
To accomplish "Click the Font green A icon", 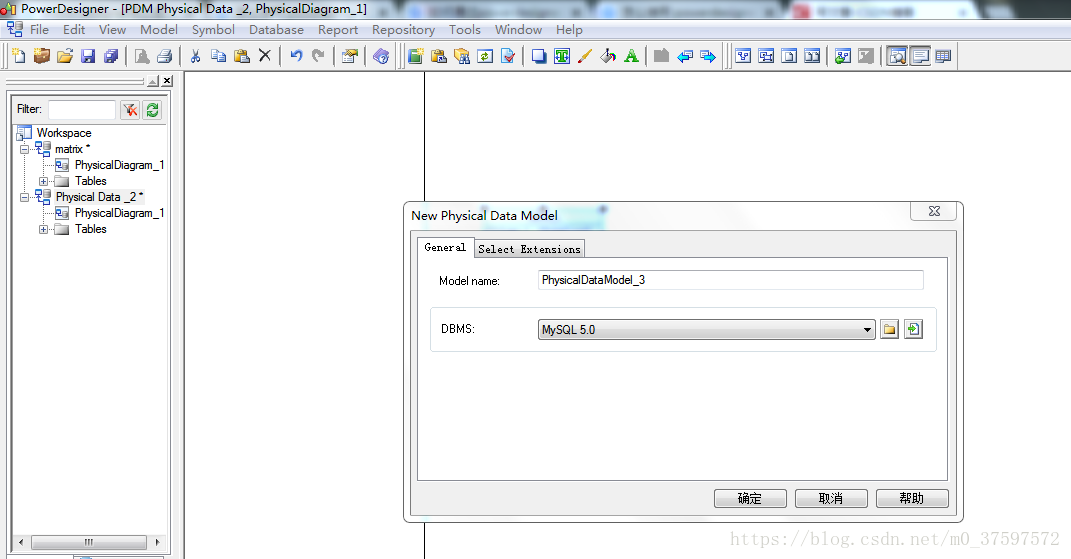I will [631, 56].
